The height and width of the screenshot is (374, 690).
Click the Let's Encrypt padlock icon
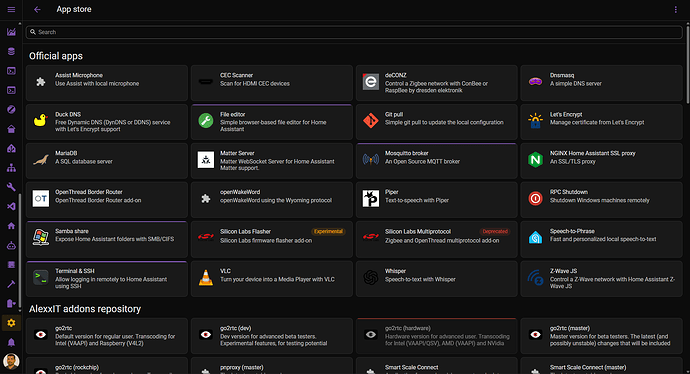pos(535,121)
